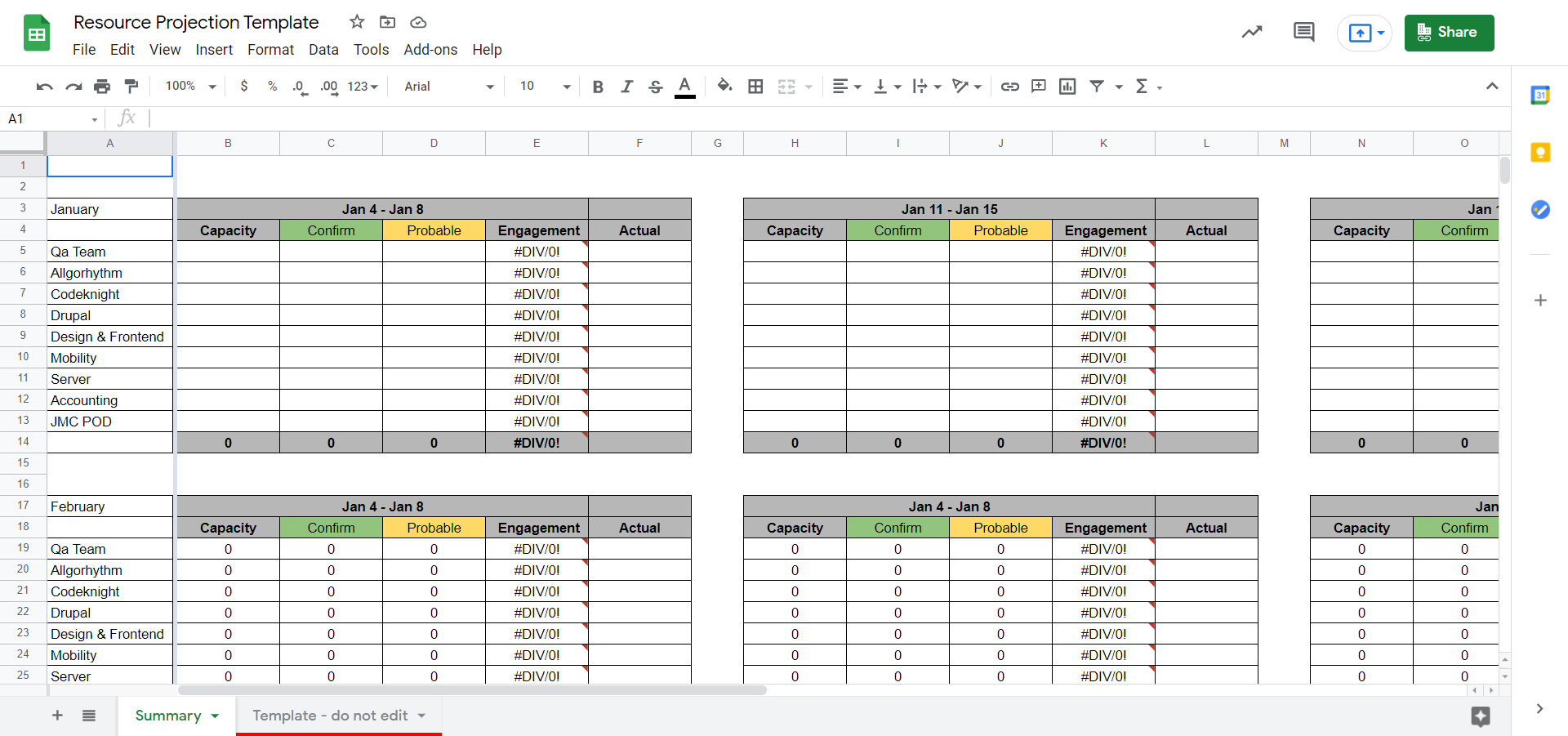Switch to the Summary sheet tab

click(x=169, y=715)
